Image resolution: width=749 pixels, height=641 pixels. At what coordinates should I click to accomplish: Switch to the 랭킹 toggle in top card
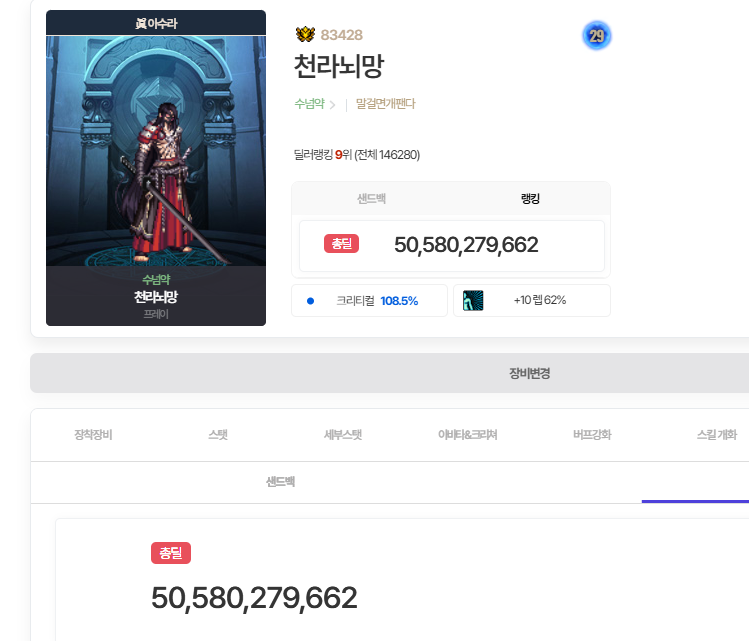coord(530,199)
